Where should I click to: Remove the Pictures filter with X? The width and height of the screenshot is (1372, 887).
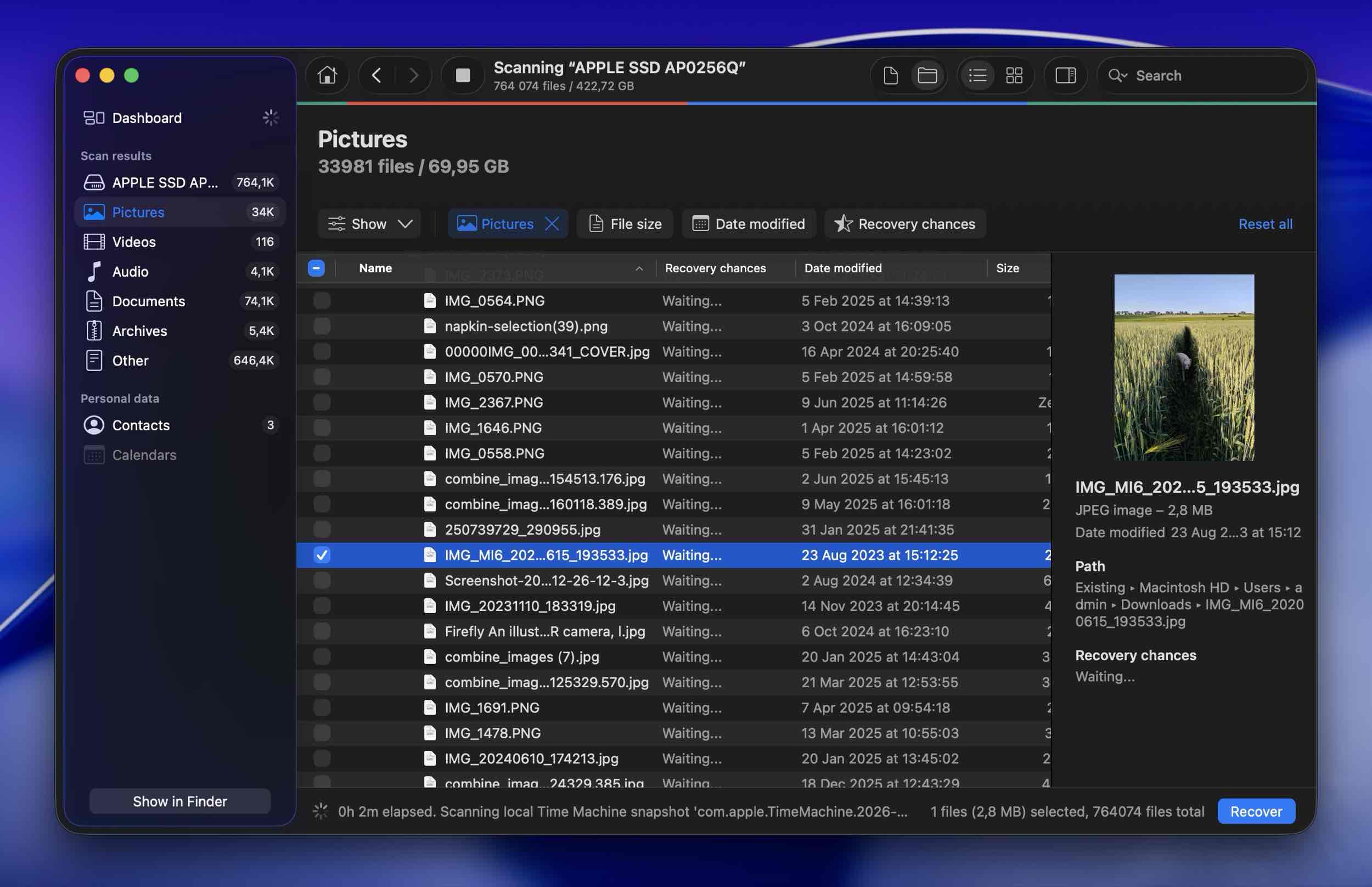pos(552,224)
